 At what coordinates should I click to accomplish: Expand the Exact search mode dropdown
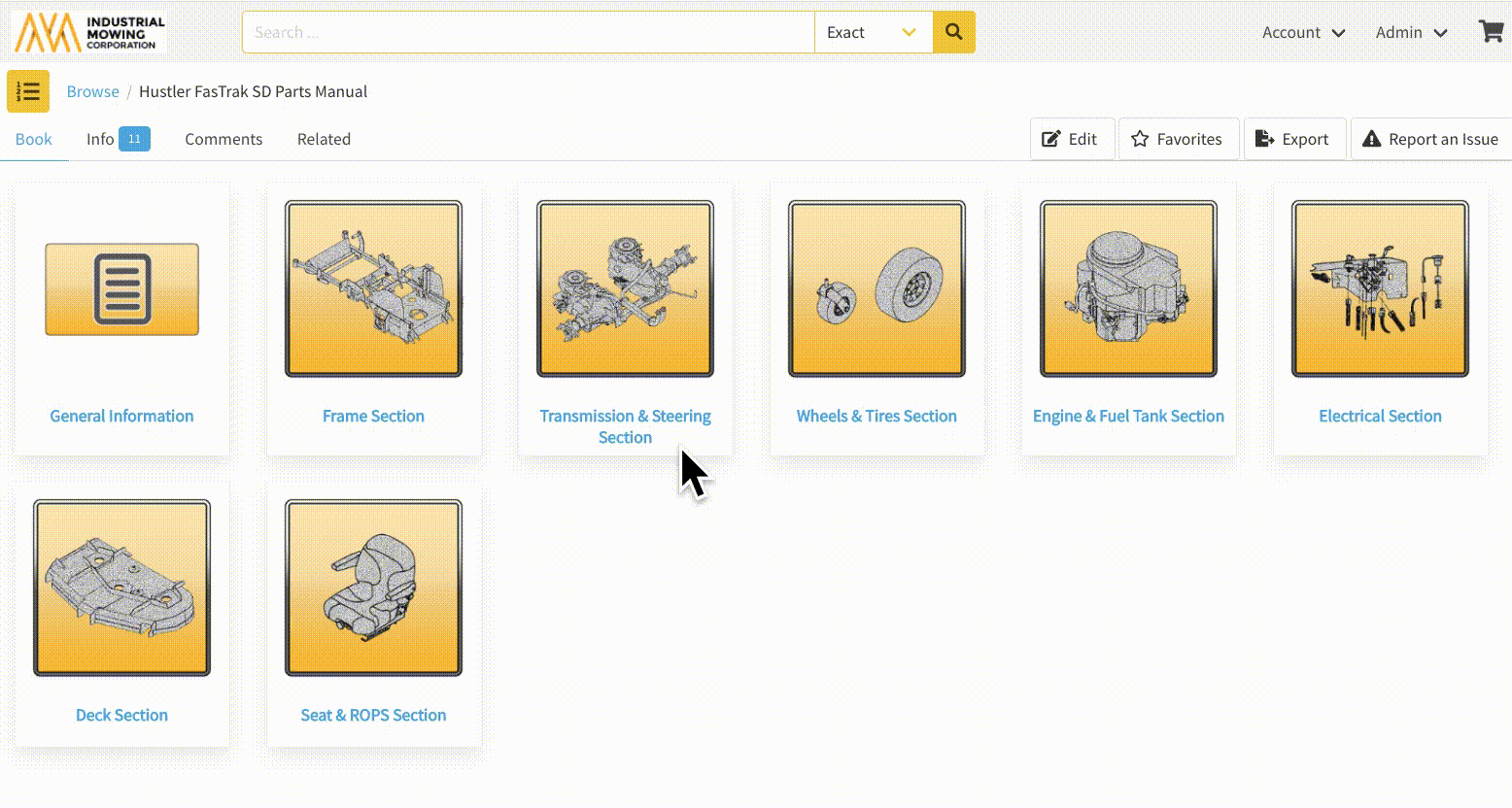pos(873,32)
